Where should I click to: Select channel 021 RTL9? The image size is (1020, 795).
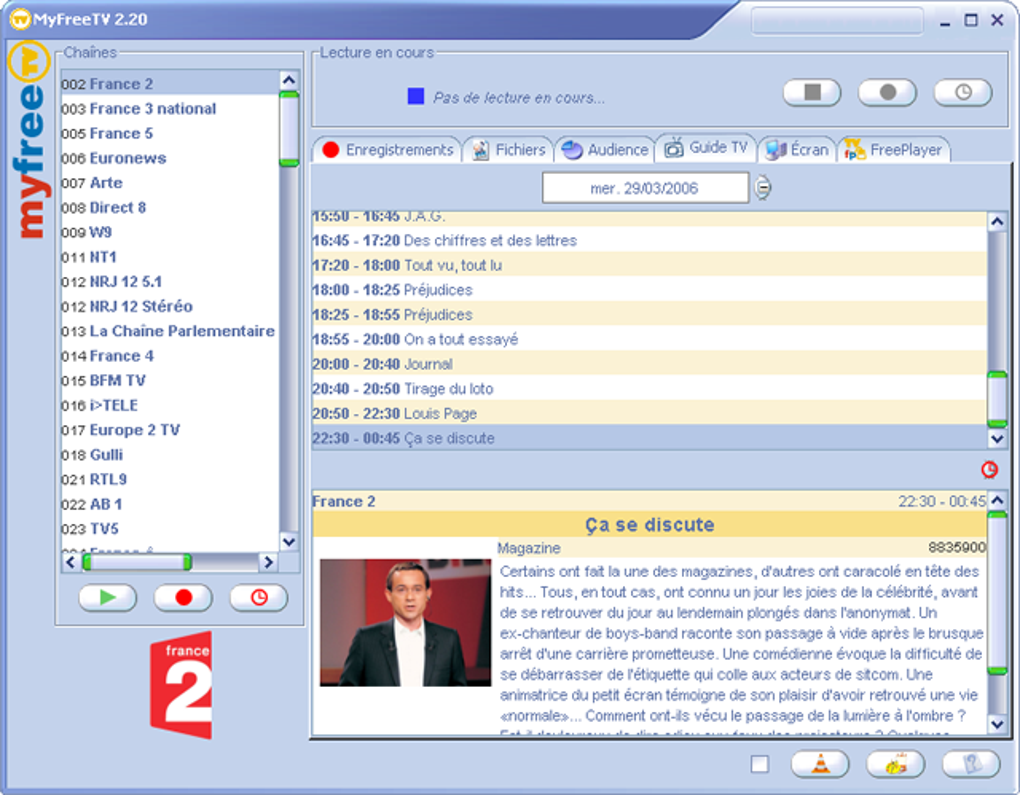[x=170, y=479]
